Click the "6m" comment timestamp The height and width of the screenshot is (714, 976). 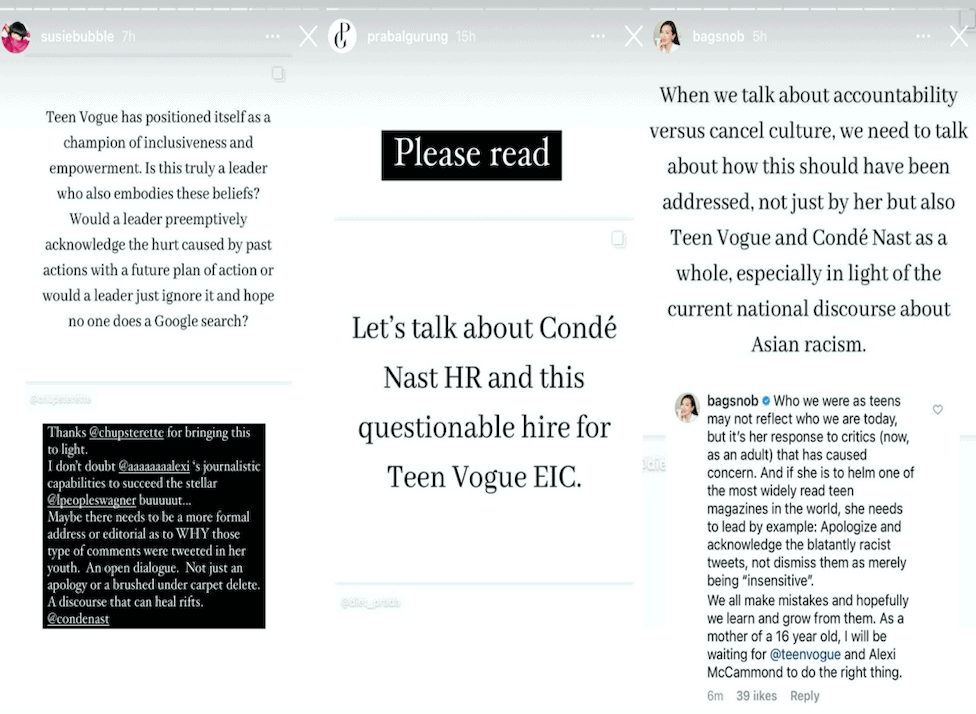pos(715,696)
